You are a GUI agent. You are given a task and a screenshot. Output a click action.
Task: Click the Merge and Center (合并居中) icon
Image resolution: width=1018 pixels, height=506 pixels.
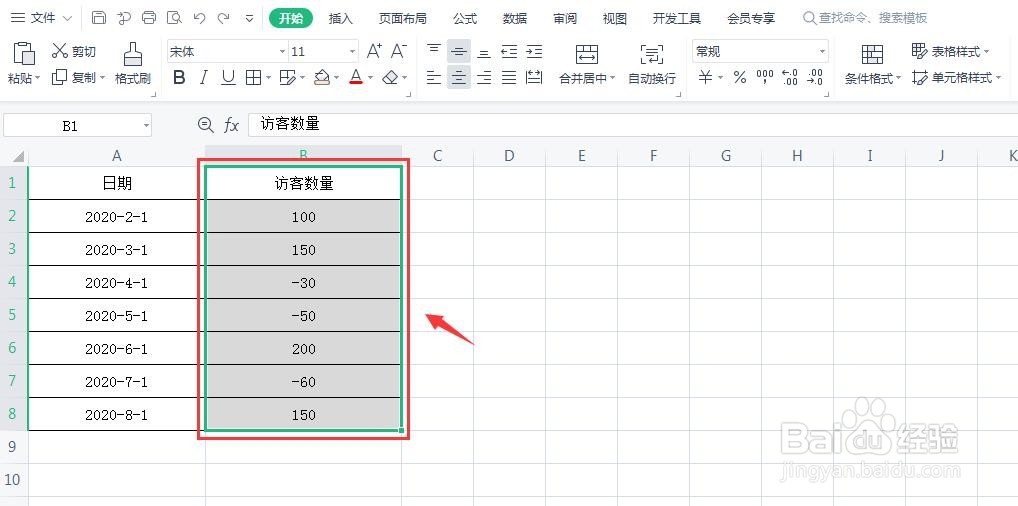pos(587,54)
